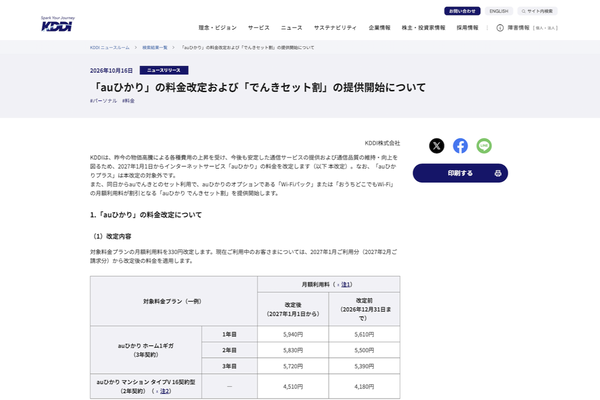Click the 5,940円 table cell

[x=293, y=334]
